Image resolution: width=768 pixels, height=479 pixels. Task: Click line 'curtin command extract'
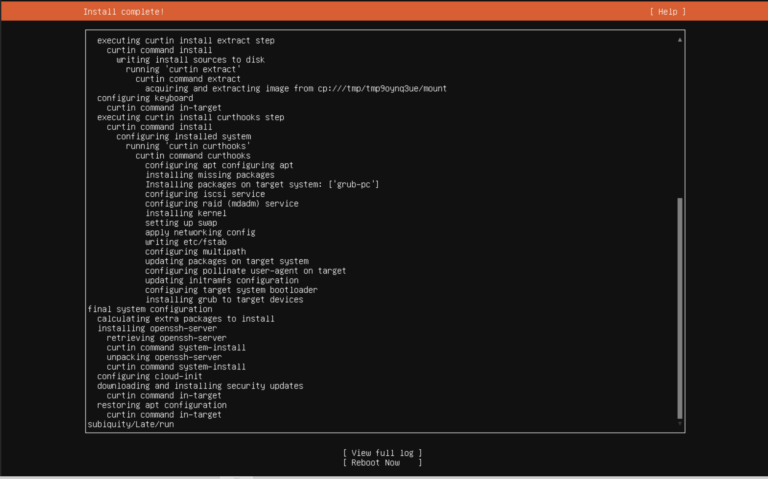click(188, 79)
